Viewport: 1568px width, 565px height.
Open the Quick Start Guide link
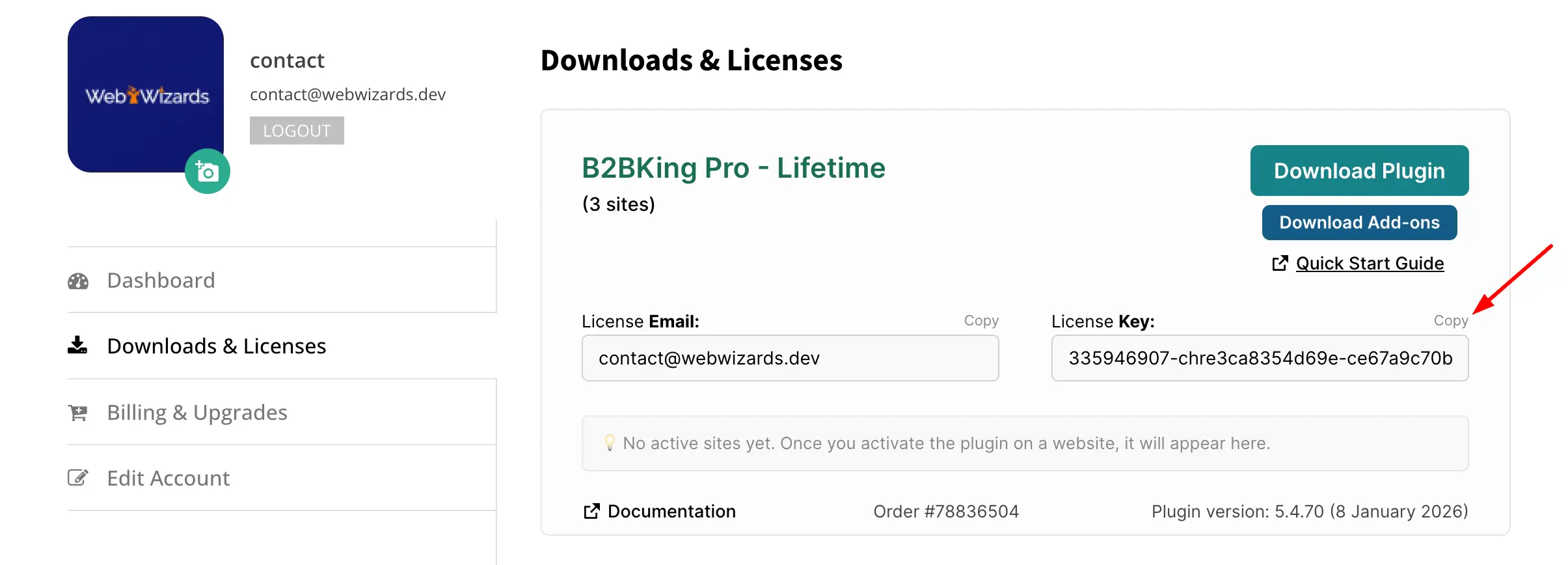coord(1370,263)
